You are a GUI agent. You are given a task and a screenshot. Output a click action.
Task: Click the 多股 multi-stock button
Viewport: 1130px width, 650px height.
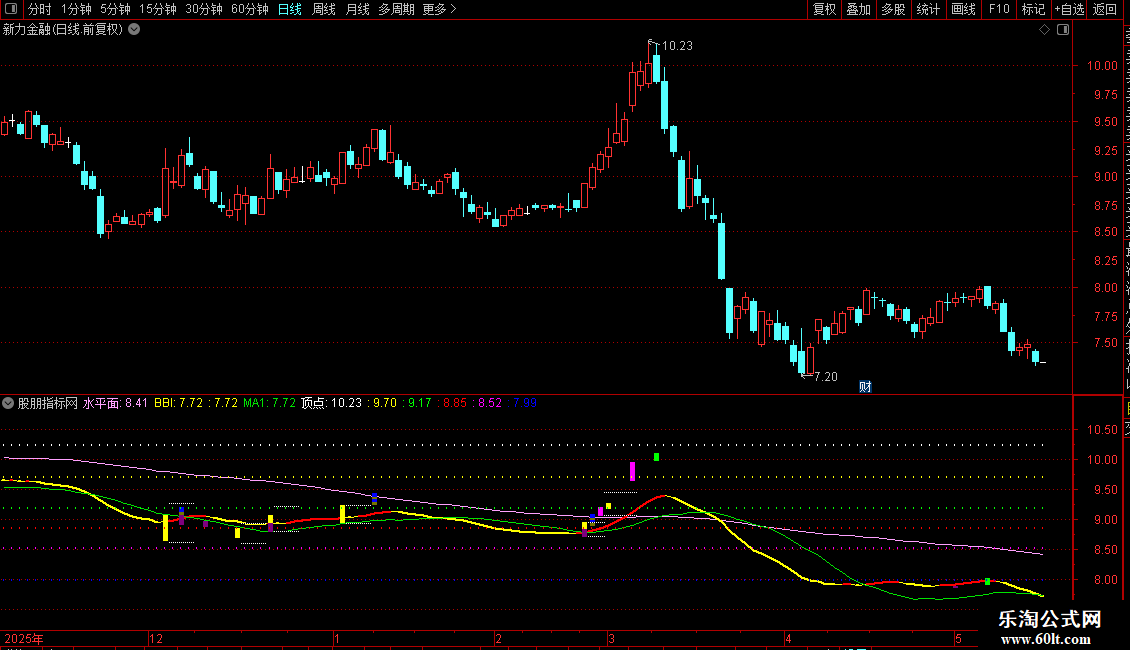[x=893, y=9]
